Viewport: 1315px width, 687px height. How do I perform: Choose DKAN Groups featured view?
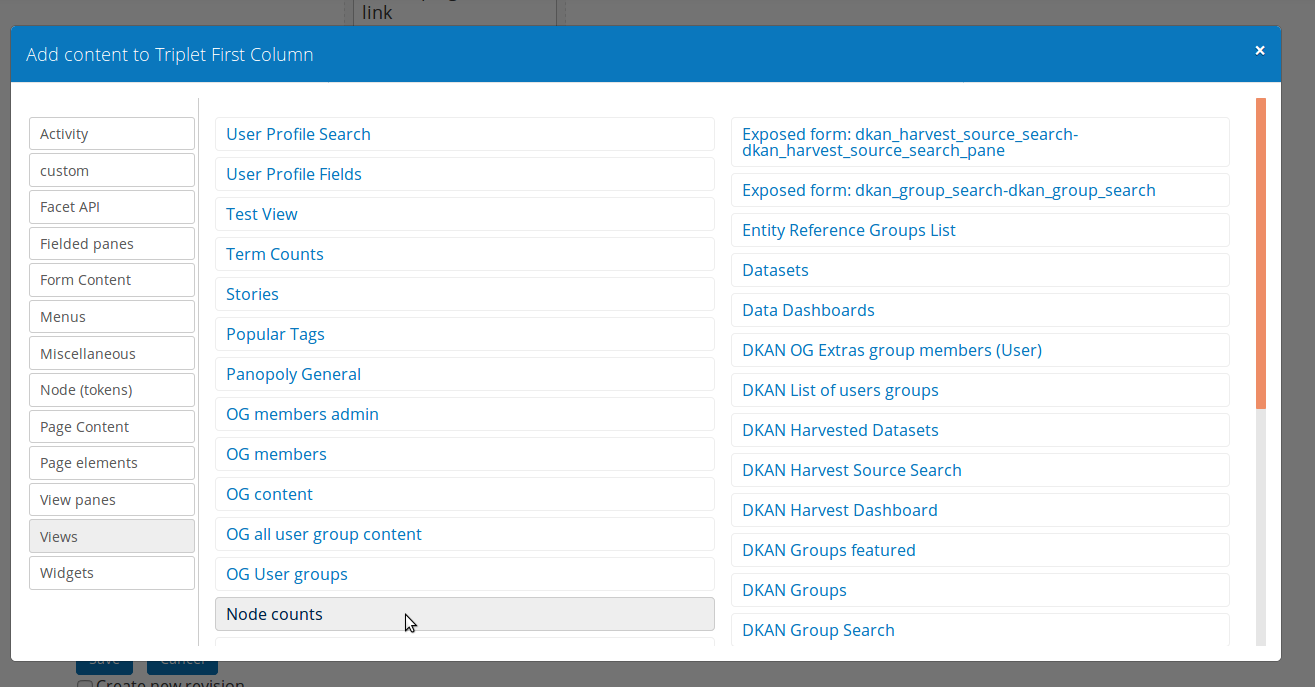[x=980, y=550]
